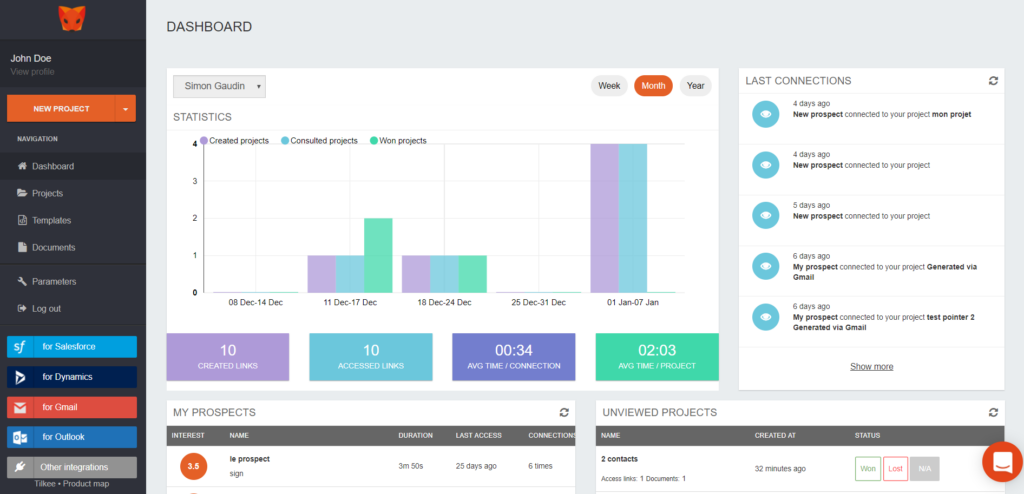Refresh the Last Connections panel
This screenshot has height=494, width=1024.
pos(992,81)
